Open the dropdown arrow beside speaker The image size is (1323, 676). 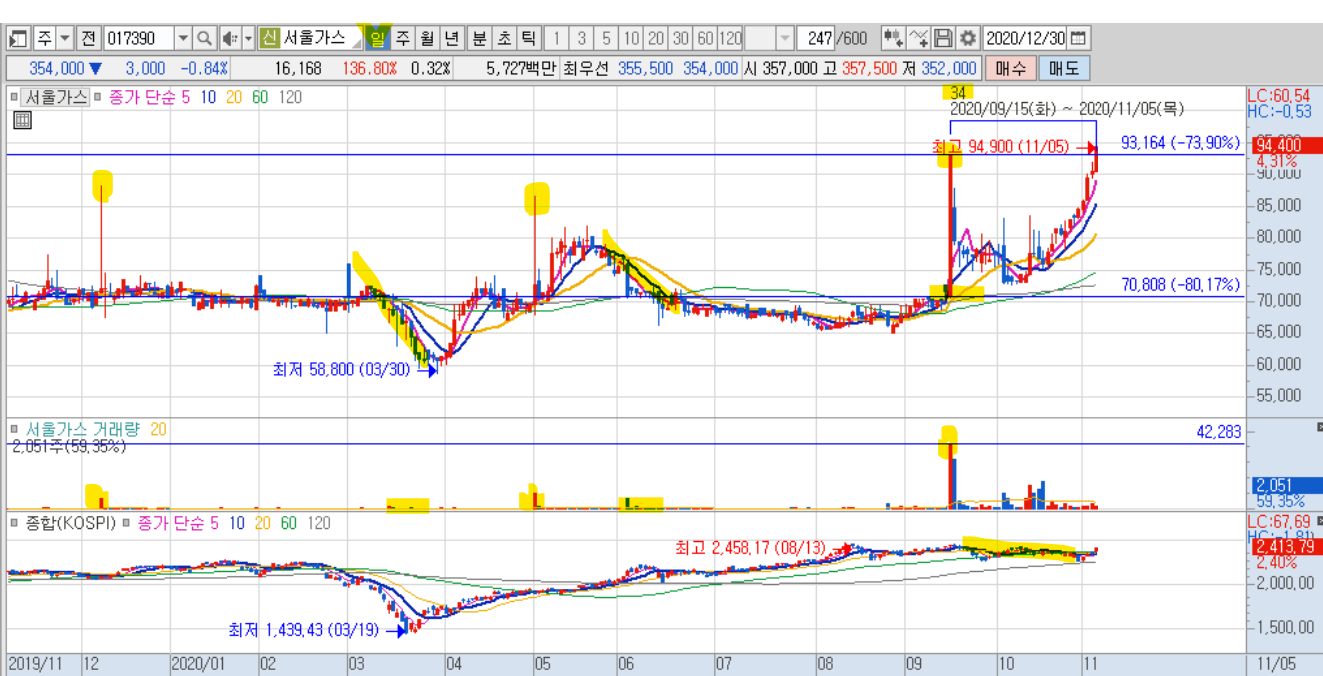pos(248,38)
